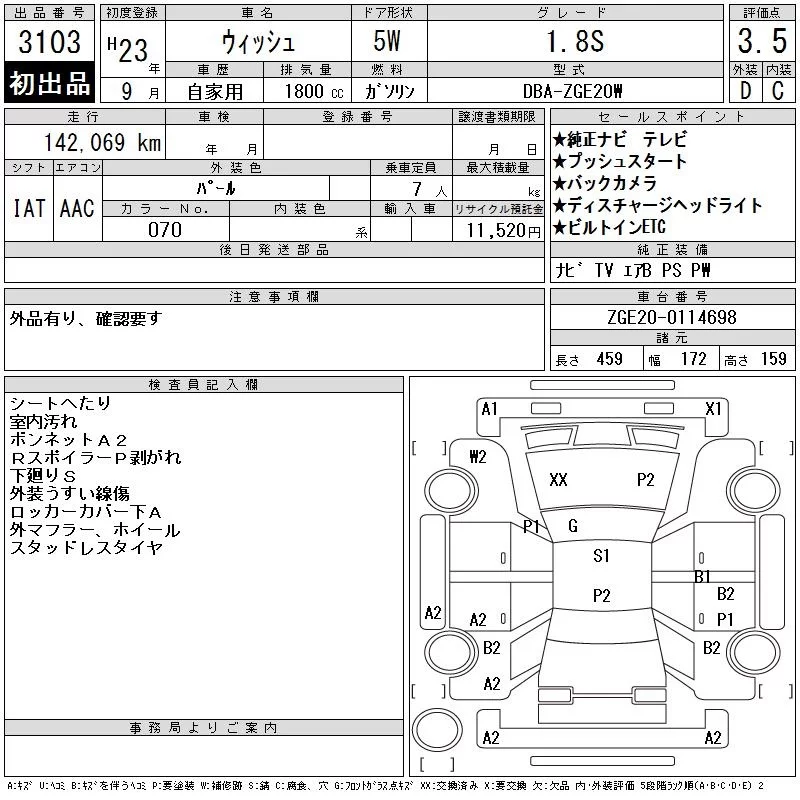
Task: Click the ★プッシュスタート sales point
Action: pos(619,162)
